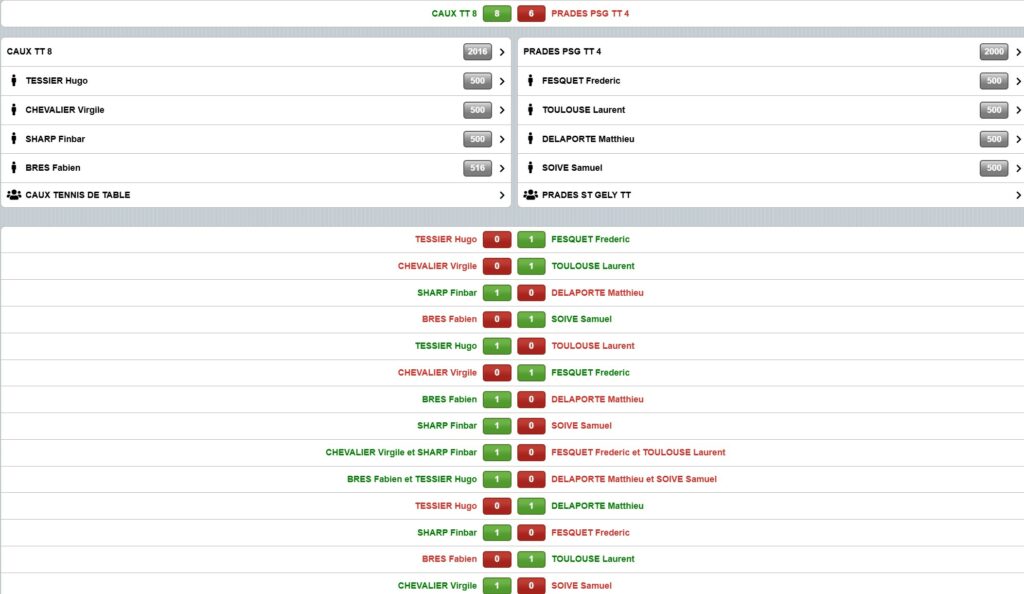Click group icon for CAUX TENNIS DE TABLE
Image resolution: width=1024 pixels, height=594 pixels.
pos(14,195)
